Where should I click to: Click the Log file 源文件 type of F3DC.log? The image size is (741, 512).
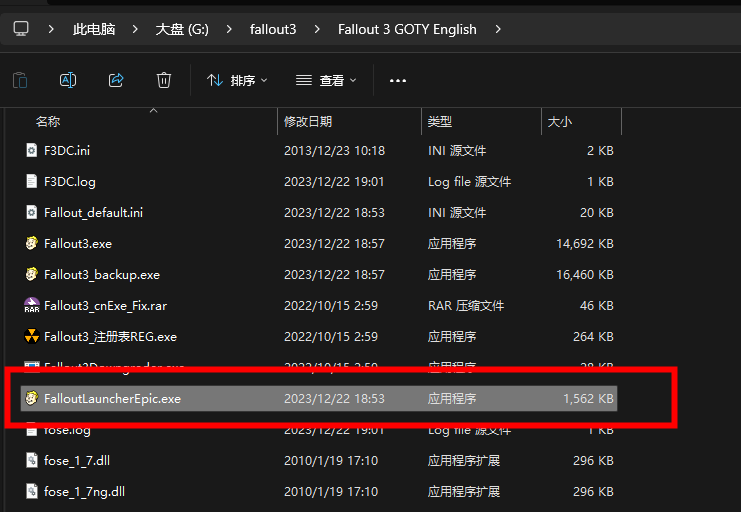click(469, 182)
